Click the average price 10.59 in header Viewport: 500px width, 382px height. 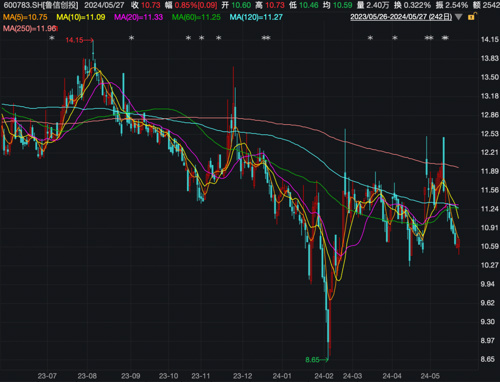[343, 5]
